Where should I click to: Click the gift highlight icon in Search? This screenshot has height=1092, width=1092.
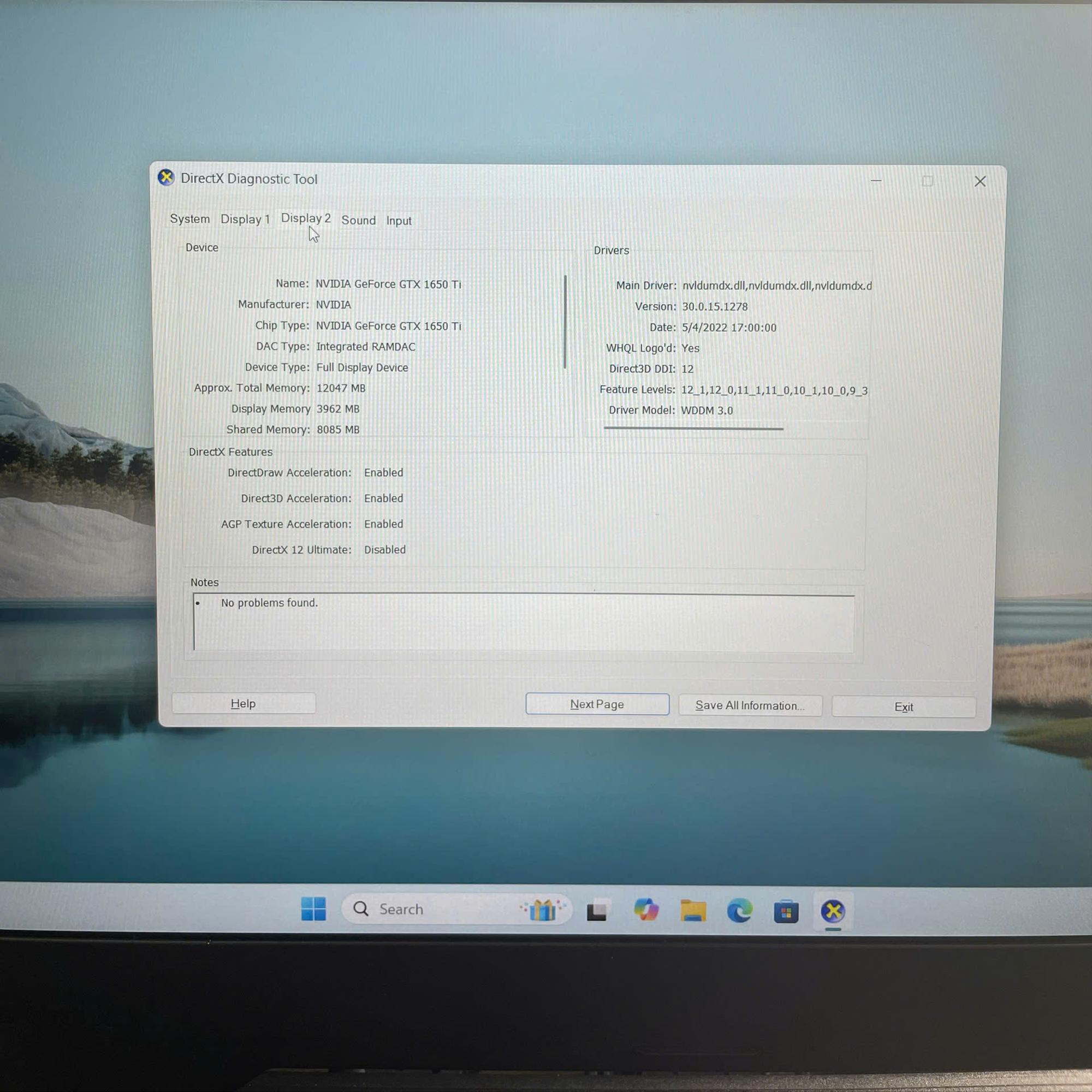coord(542,910)
